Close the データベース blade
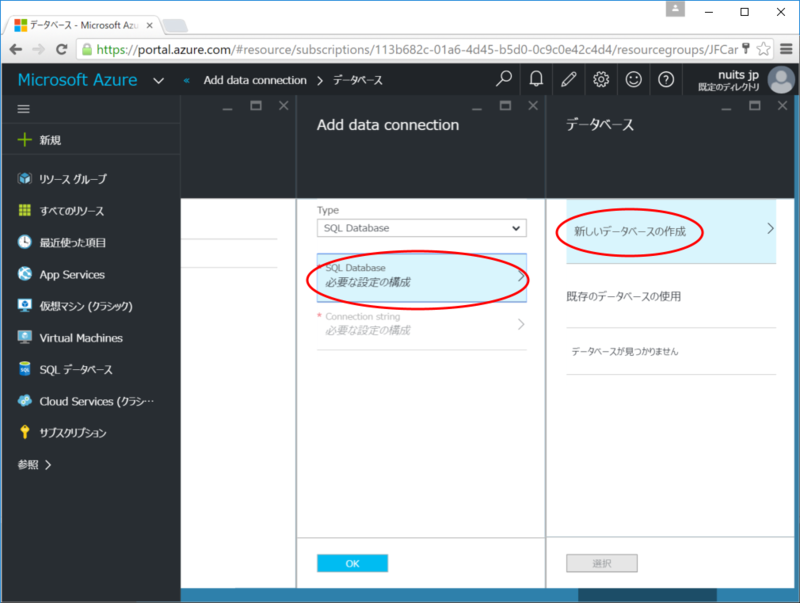The width and height of the screenshot is (800, 603). 782,106
